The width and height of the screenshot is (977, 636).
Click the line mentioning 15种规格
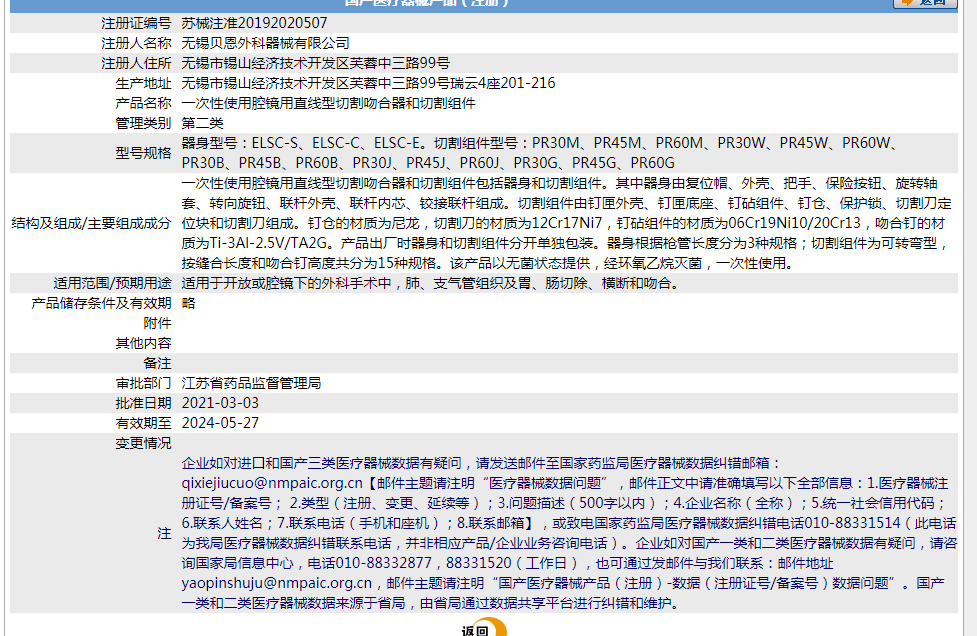489,263
